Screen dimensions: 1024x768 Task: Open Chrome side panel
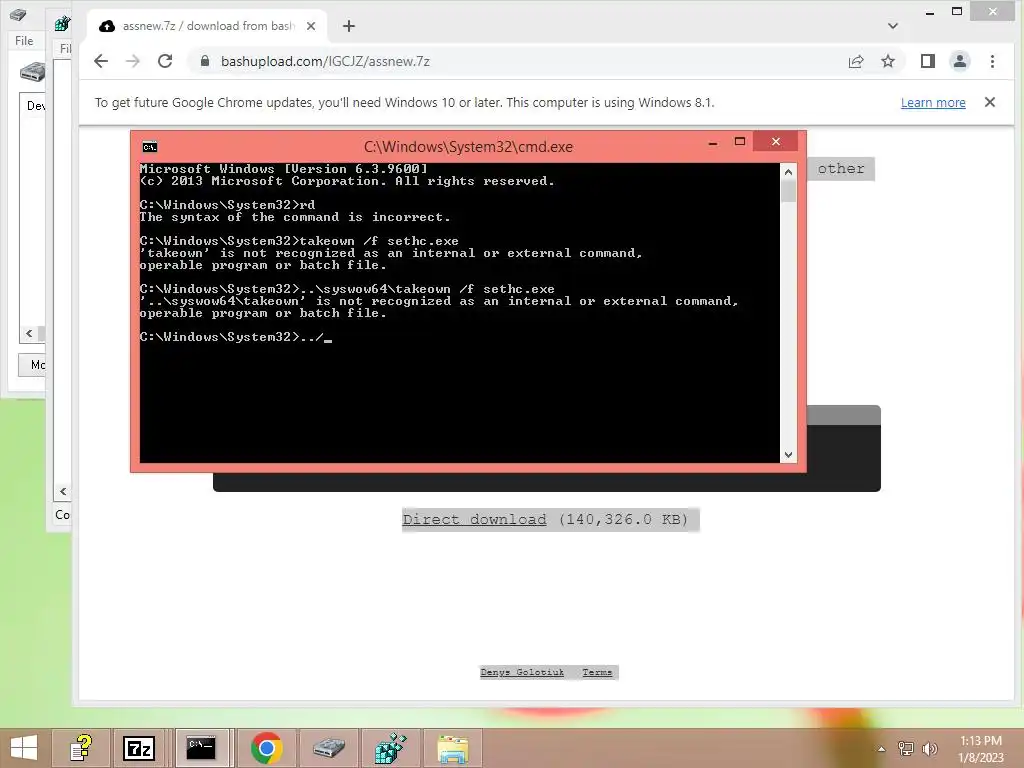point(927,61)
